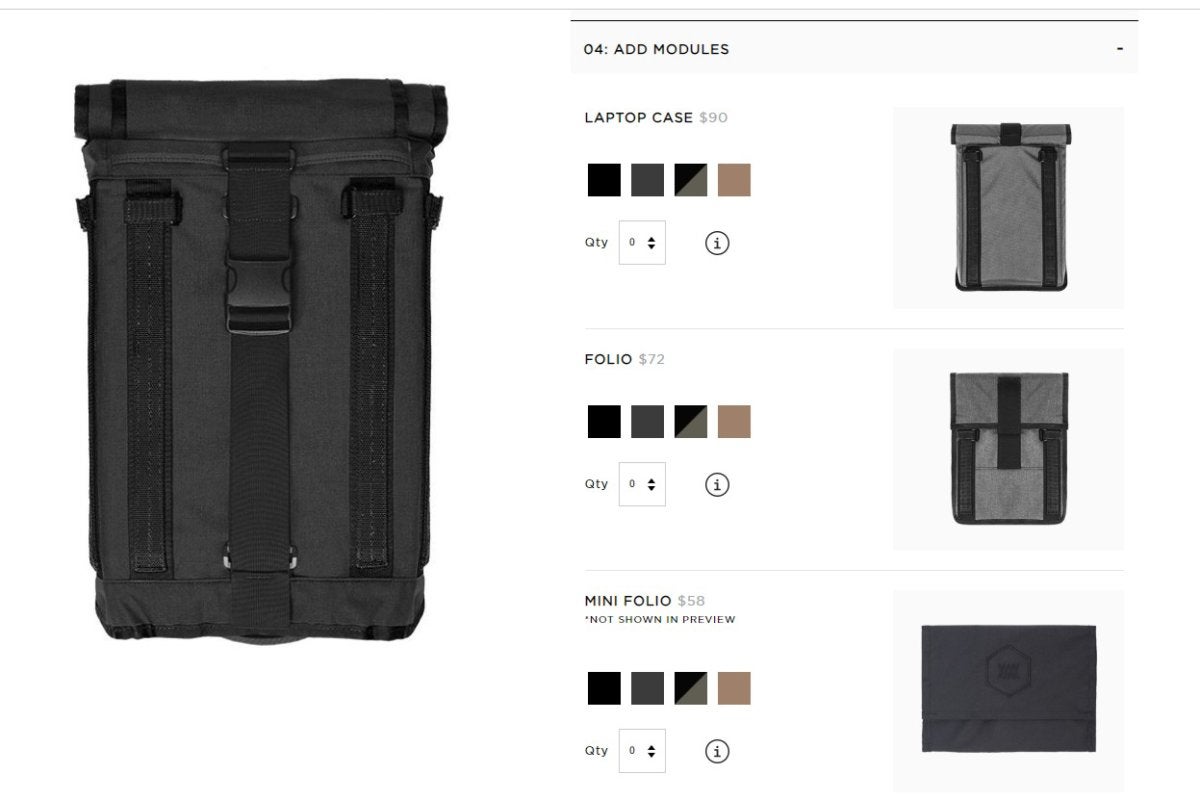Open info icon for Folio module
The image size is (1200, 800).
pyautogui.click(x=717, y=485)
